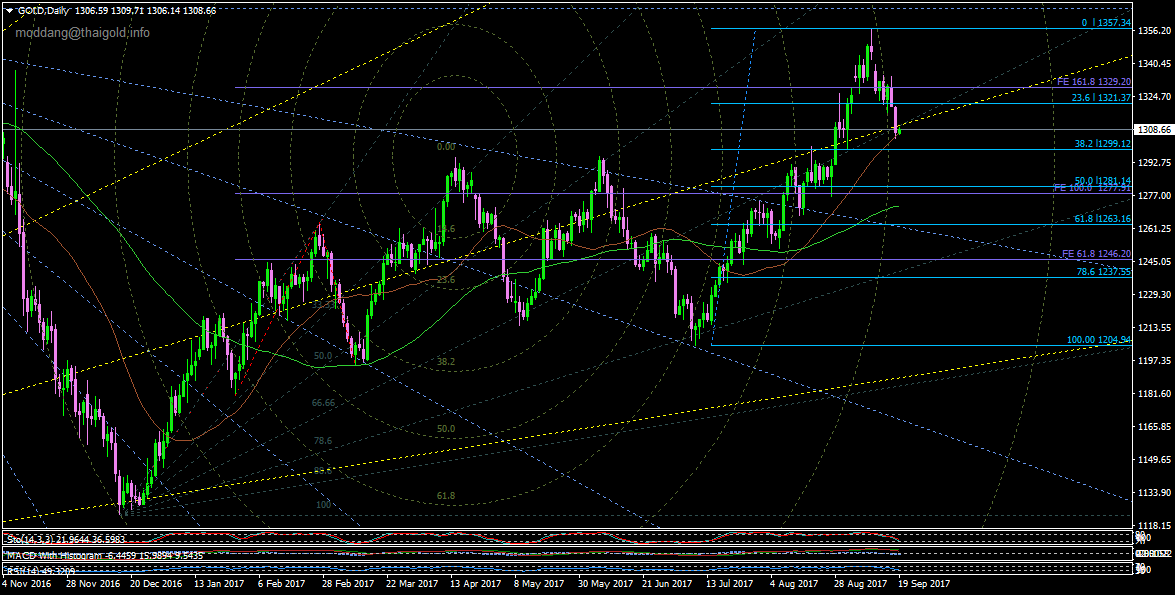Click the 1340.45 price axis value
The image size is (1175, 595).
[x=1155, y=64]
